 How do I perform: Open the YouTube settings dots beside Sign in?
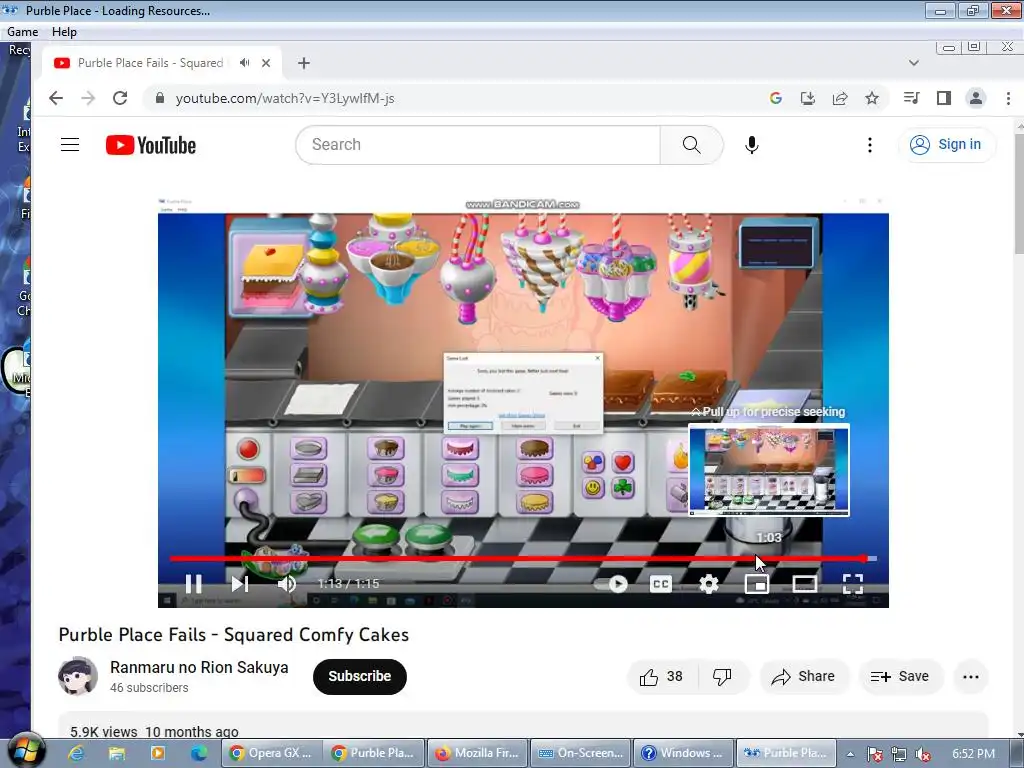point(869,144)
